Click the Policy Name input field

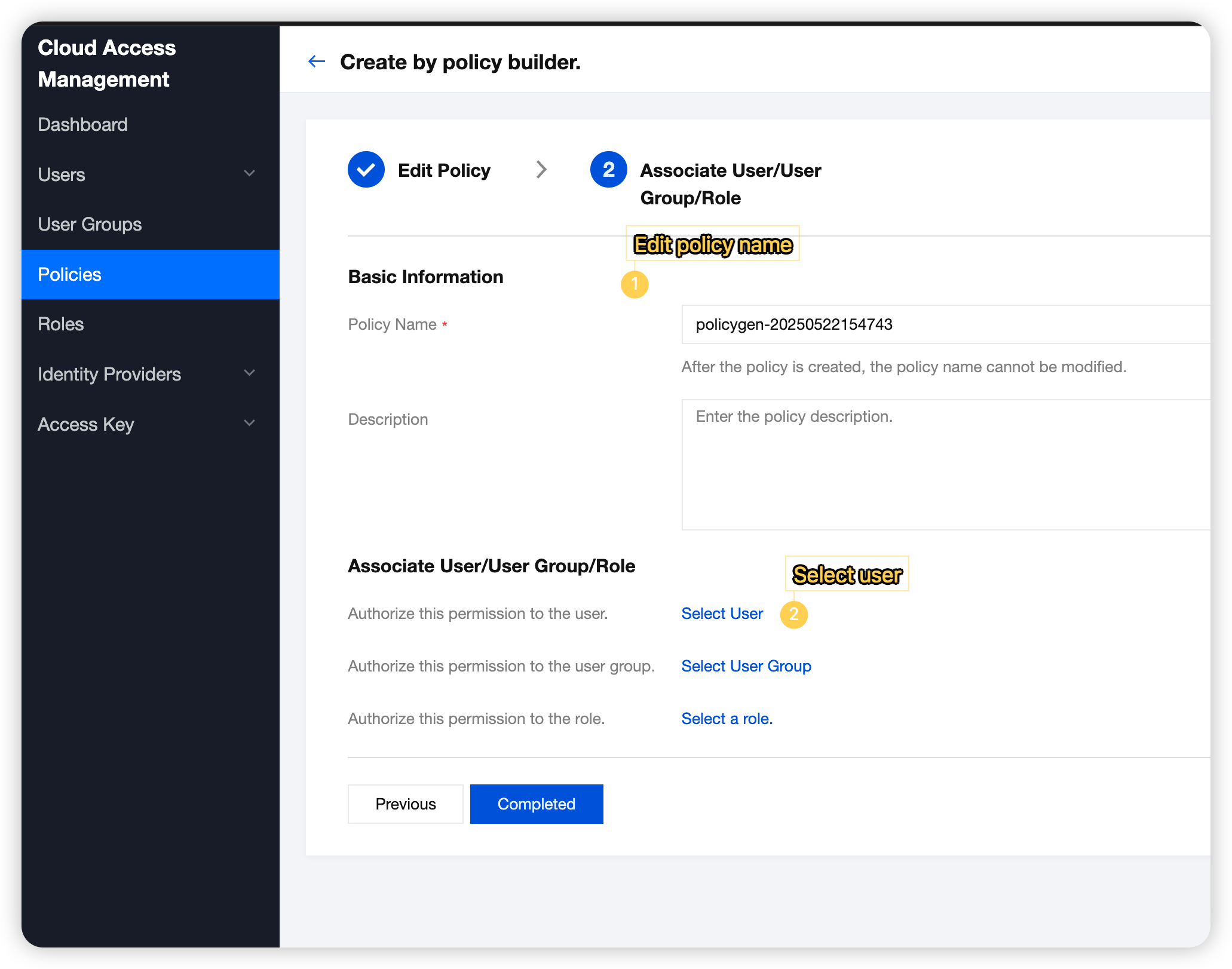pyautogui.click(x=944, y=324)
